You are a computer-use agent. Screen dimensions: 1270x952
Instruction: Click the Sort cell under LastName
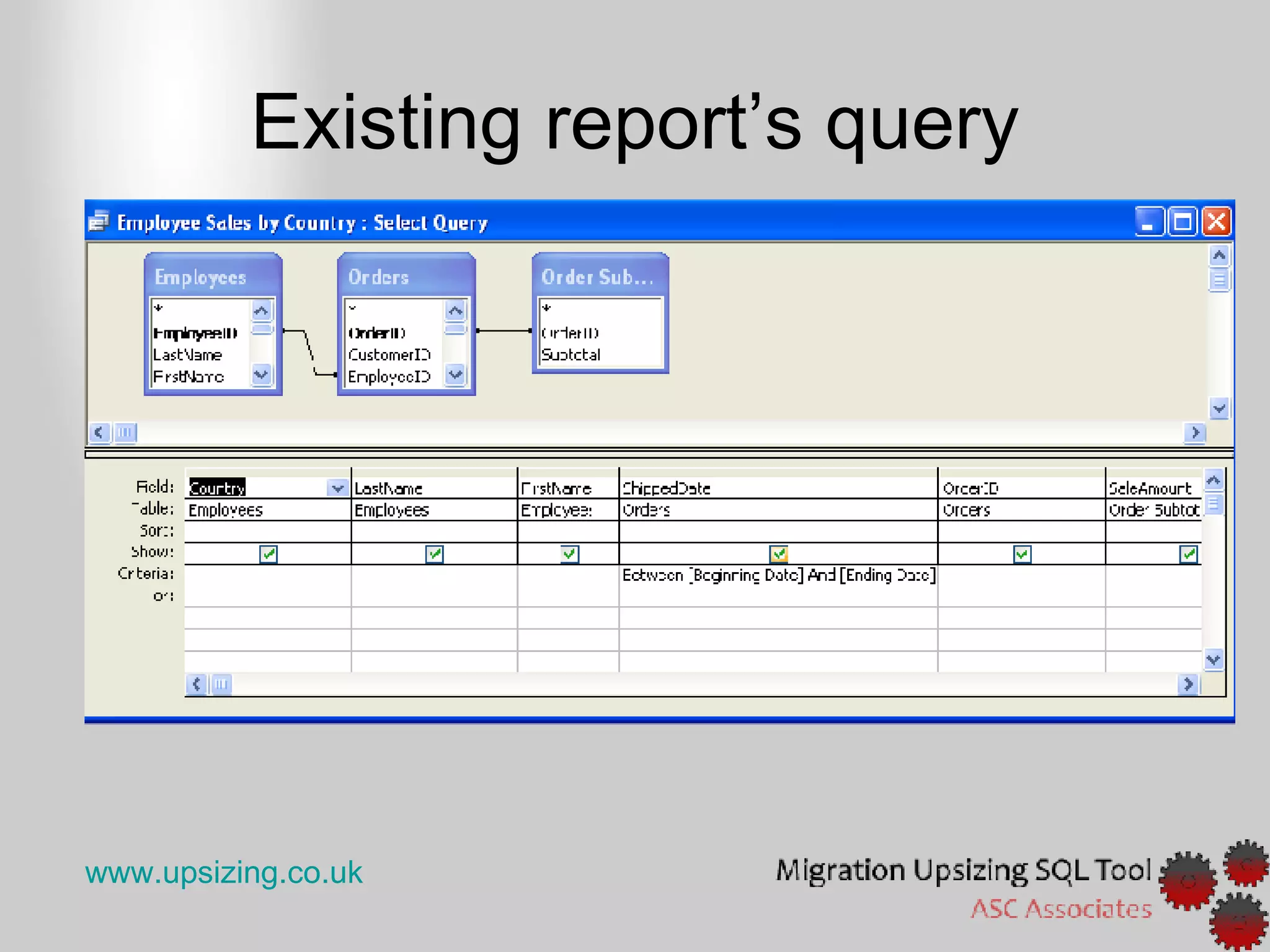433,531
